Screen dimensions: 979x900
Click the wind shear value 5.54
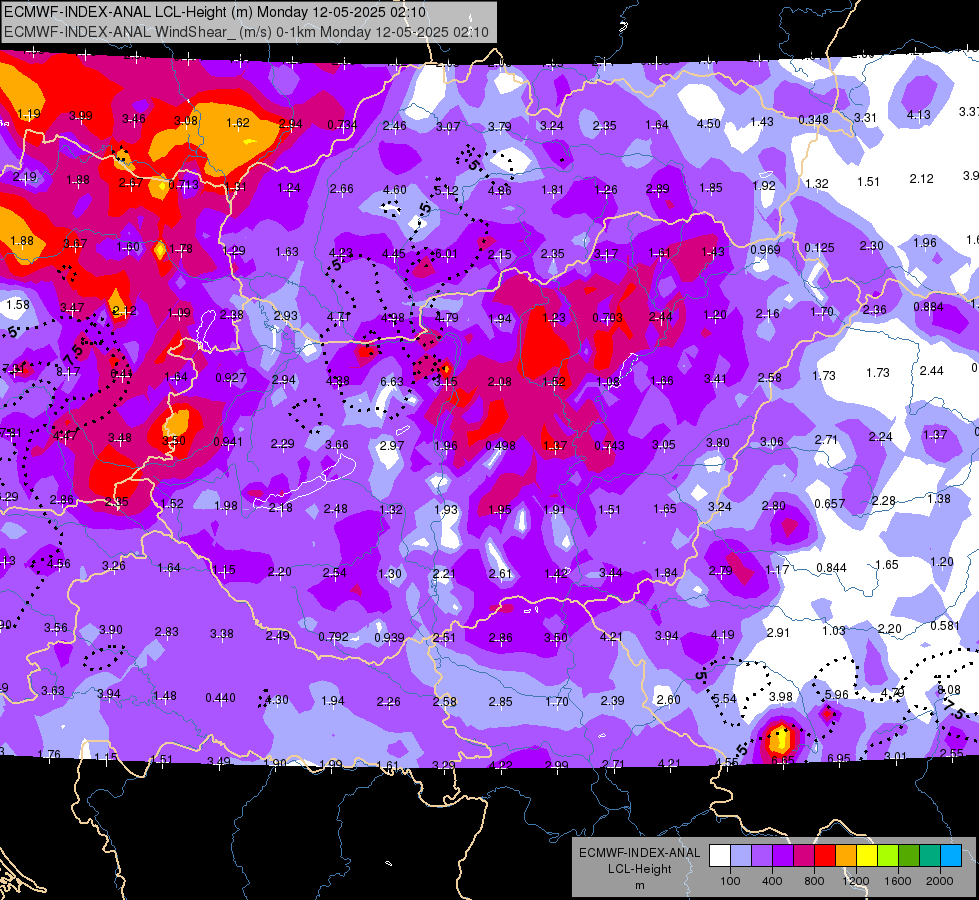tap(724, 698)
